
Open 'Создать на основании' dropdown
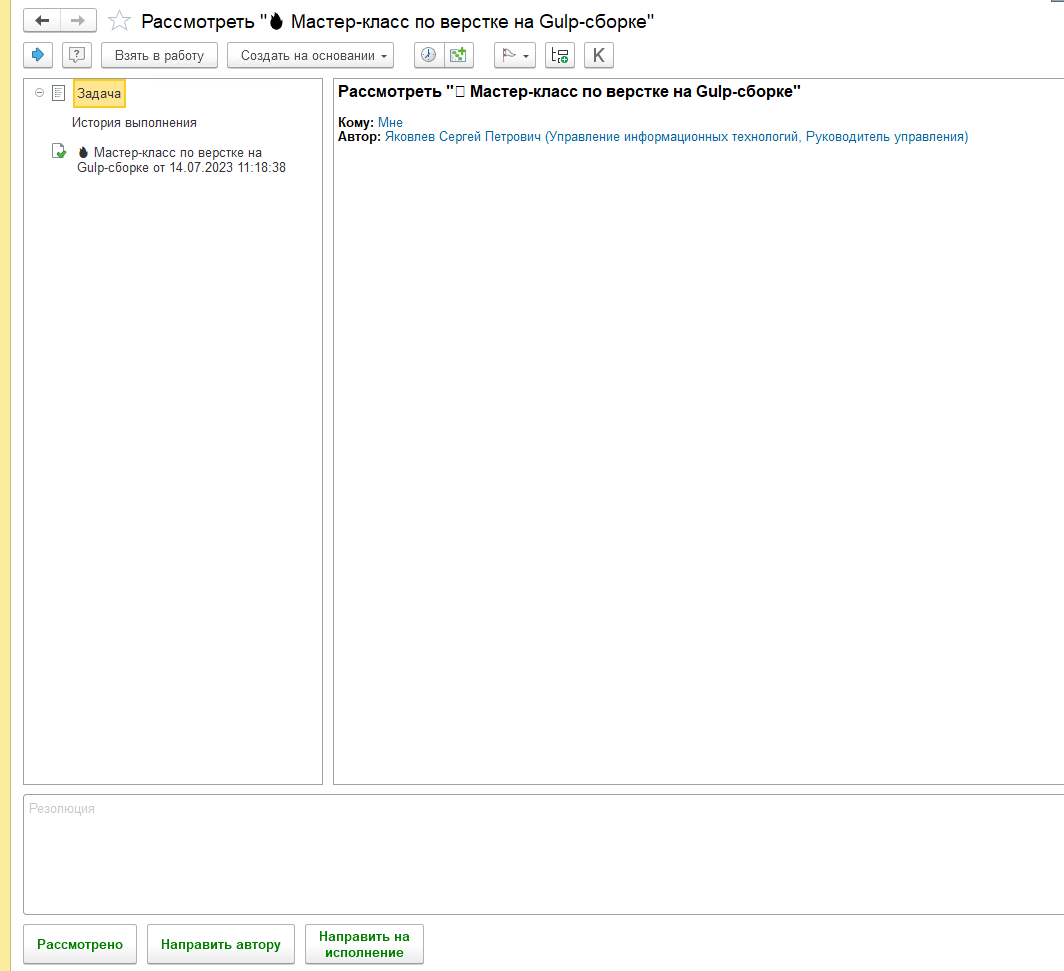[310, 55]
